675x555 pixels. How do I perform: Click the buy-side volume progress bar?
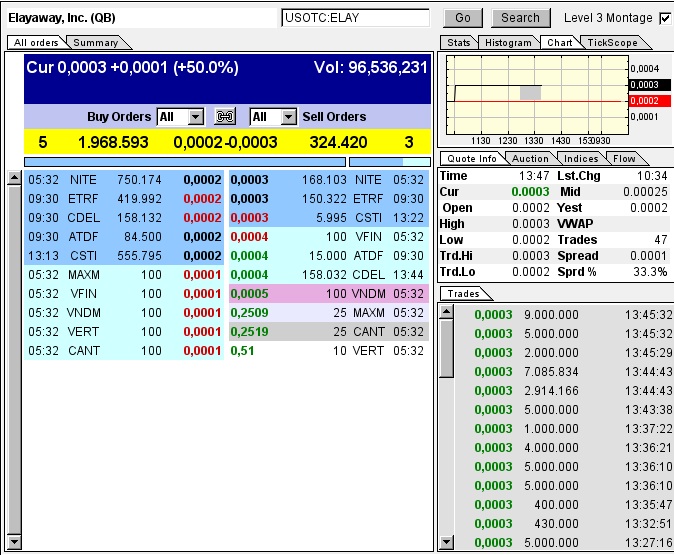(x=185, y=162)
